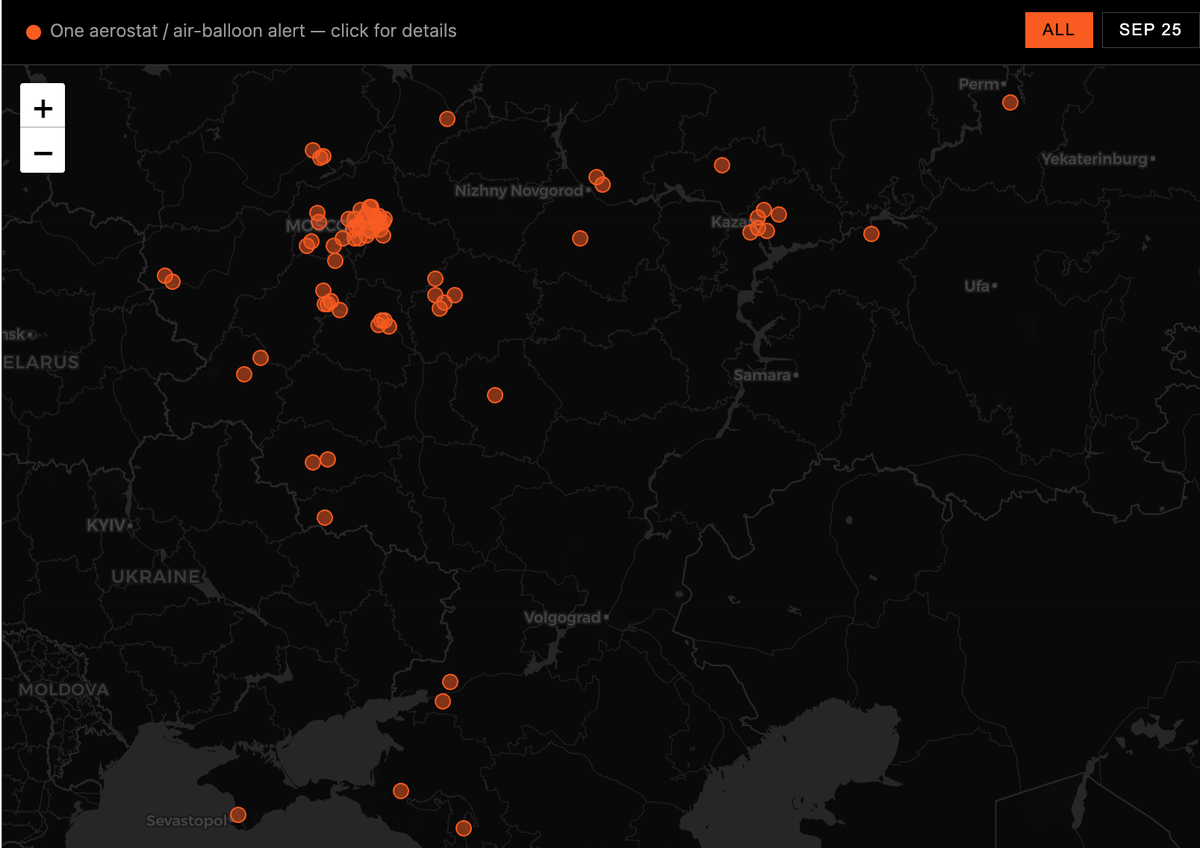
Task: Open the lone marker east of Crimea's coast
Action: tap(401, 791)
